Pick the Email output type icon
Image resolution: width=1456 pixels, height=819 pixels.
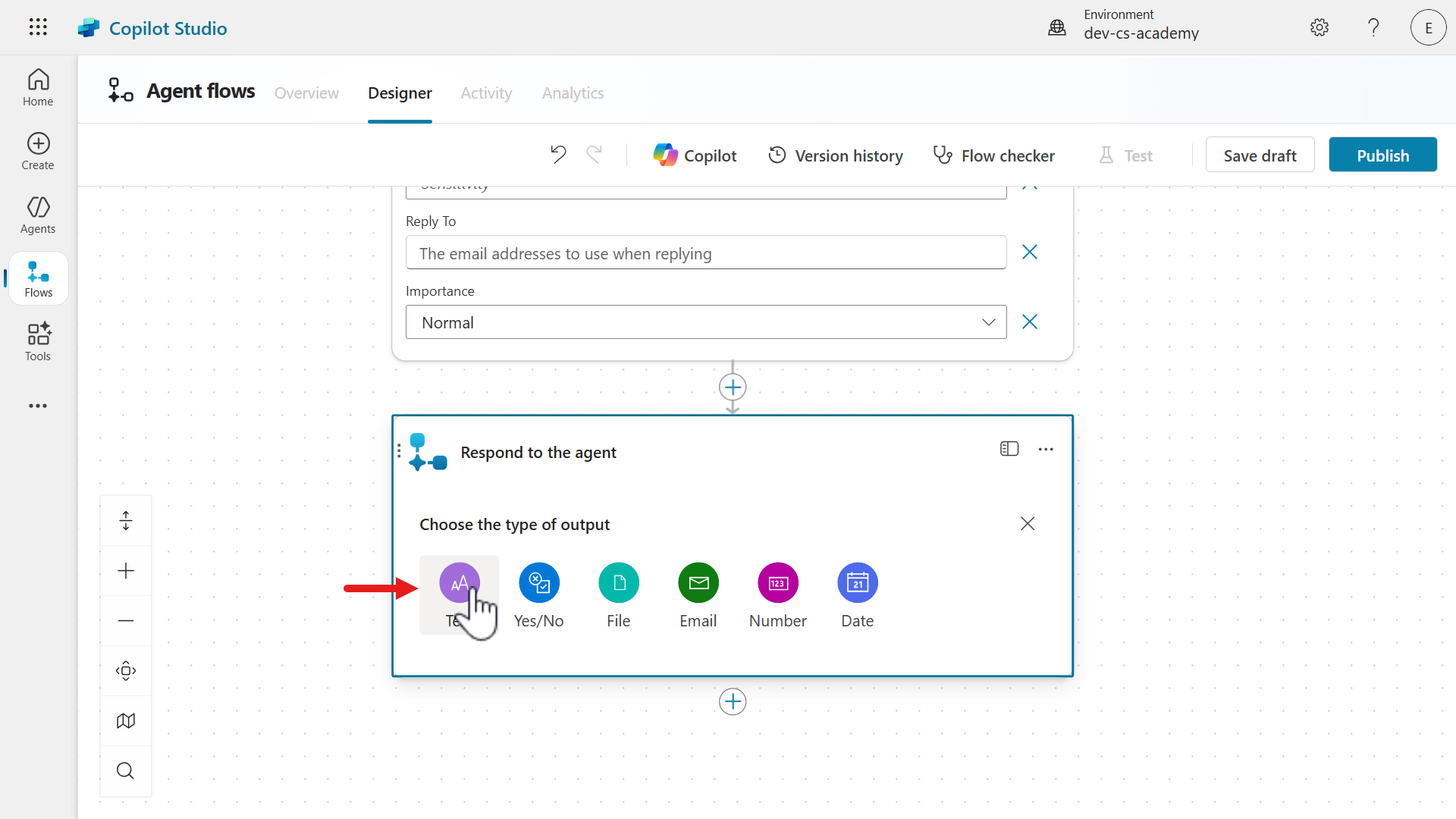(x=698, y=582)
